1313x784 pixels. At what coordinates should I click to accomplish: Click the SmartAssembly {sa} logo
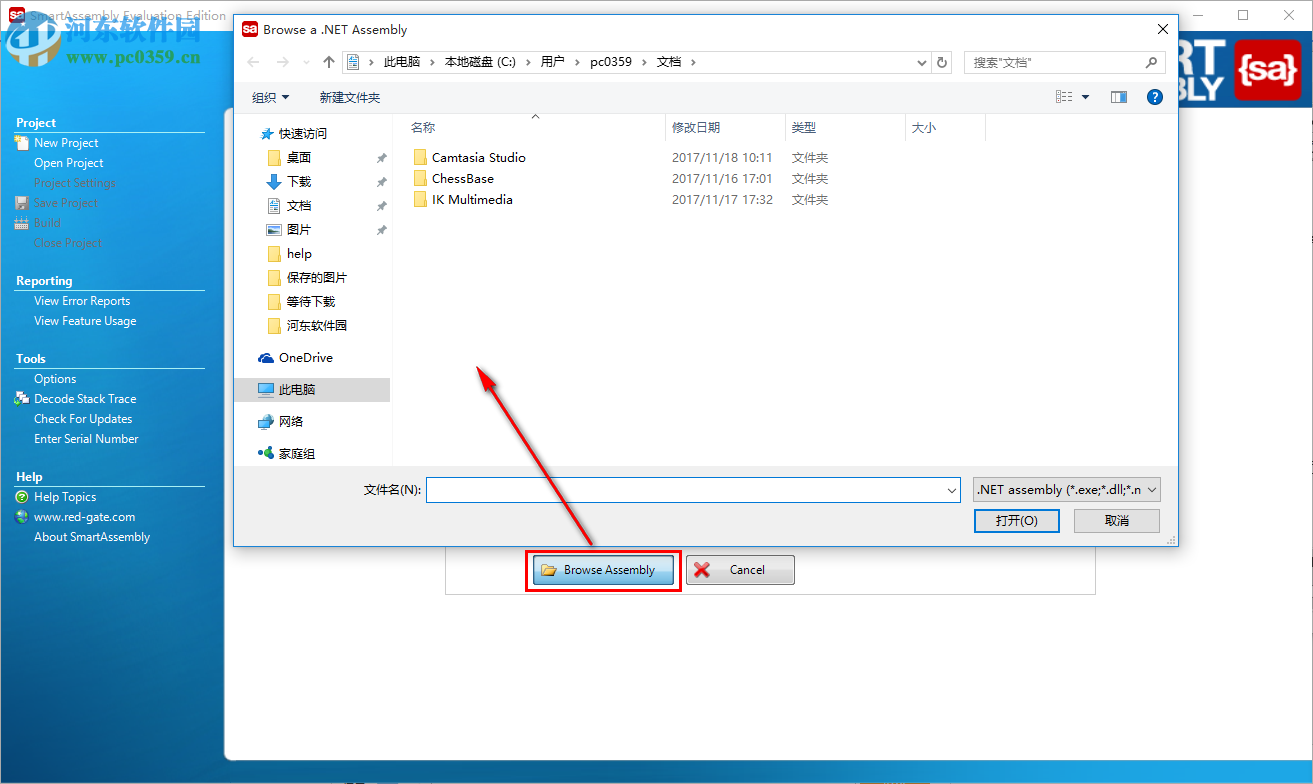(1268, 70)
